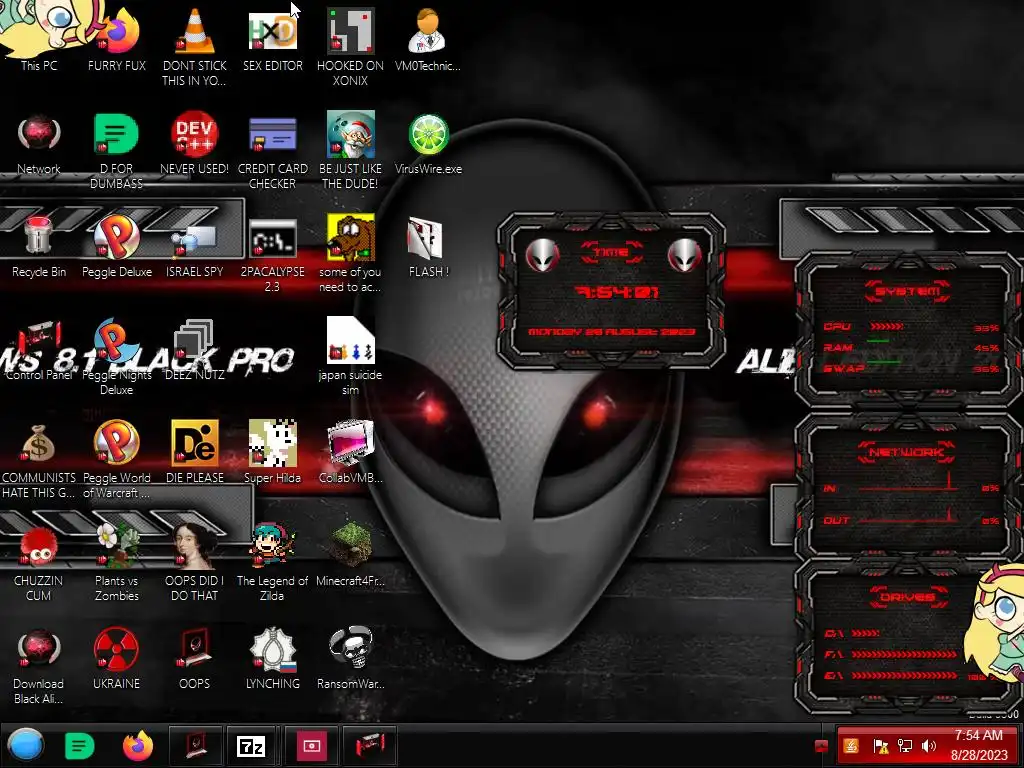Launch the red Chuzzle CHUZZIN shortcut
This screenshot has width=1024, height=768.
click(x=39, y=563)
